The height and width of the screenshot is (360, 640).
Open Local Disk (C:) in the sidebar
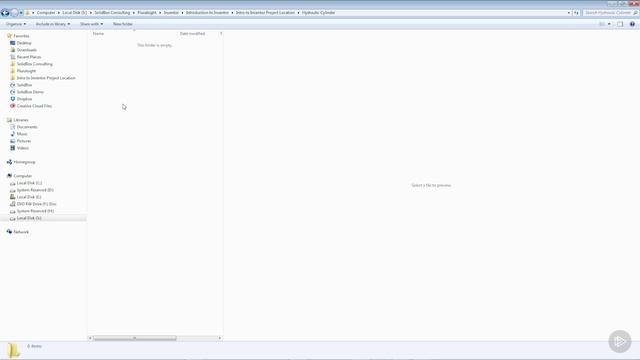tap(29, 183)
